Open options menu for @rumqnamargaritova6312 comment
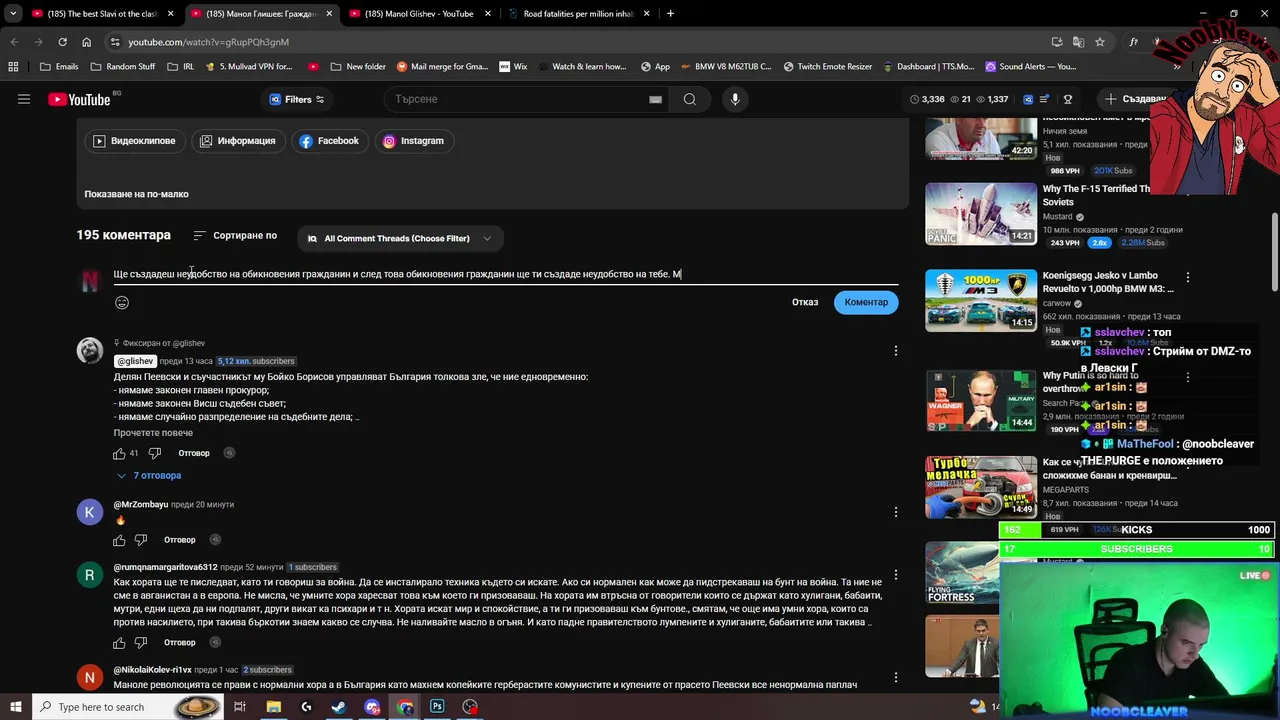 (x=895, y=575)
